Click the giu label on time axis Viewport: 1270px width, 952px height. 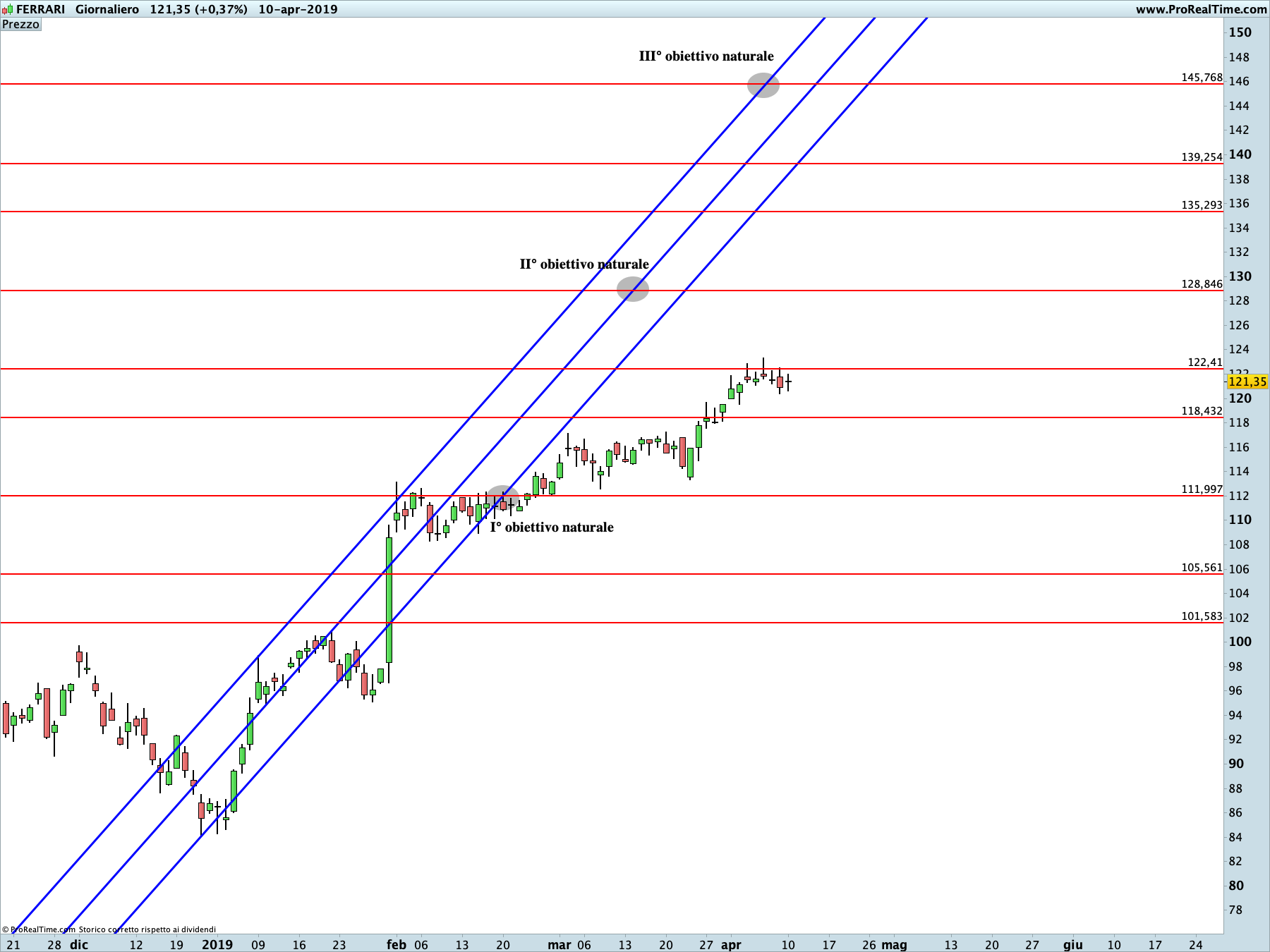pyautogui.click(x=1072, y=944)
